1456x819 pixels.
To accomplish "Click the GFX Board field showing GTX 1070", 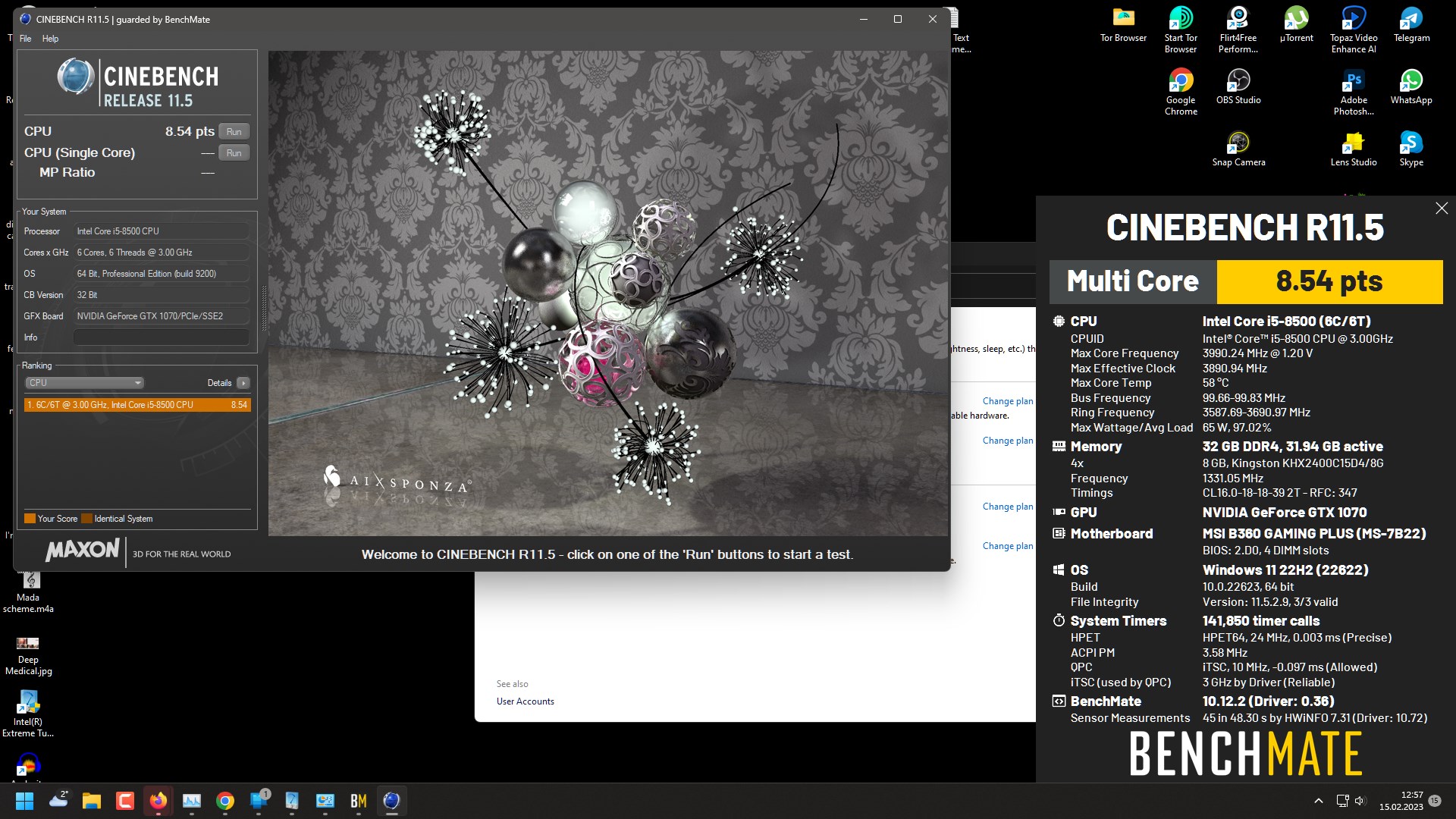I will (x=162, y=316).
